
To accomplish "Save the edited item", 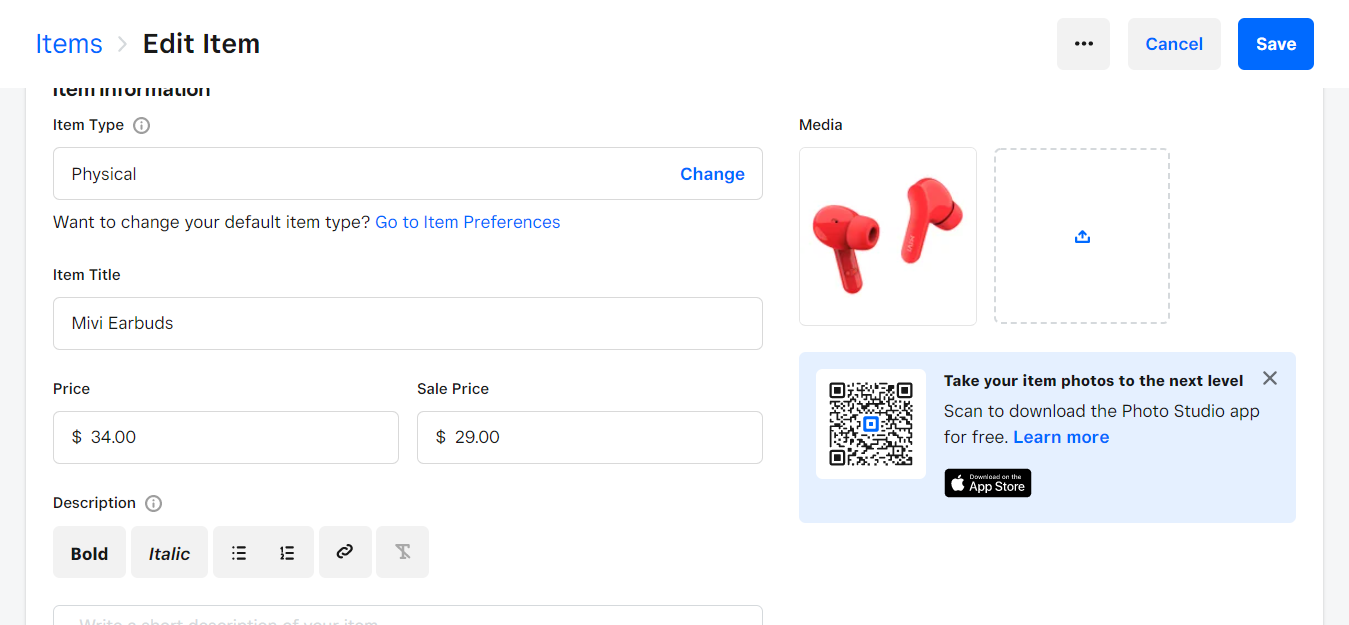I will pyautogui.click(x=1275, y=44).
